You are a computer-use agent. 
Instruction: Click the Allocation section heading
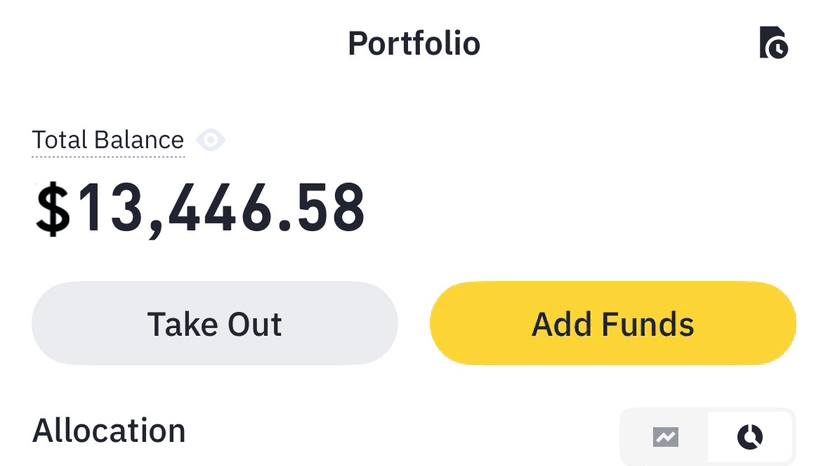[x=109, y=431]
